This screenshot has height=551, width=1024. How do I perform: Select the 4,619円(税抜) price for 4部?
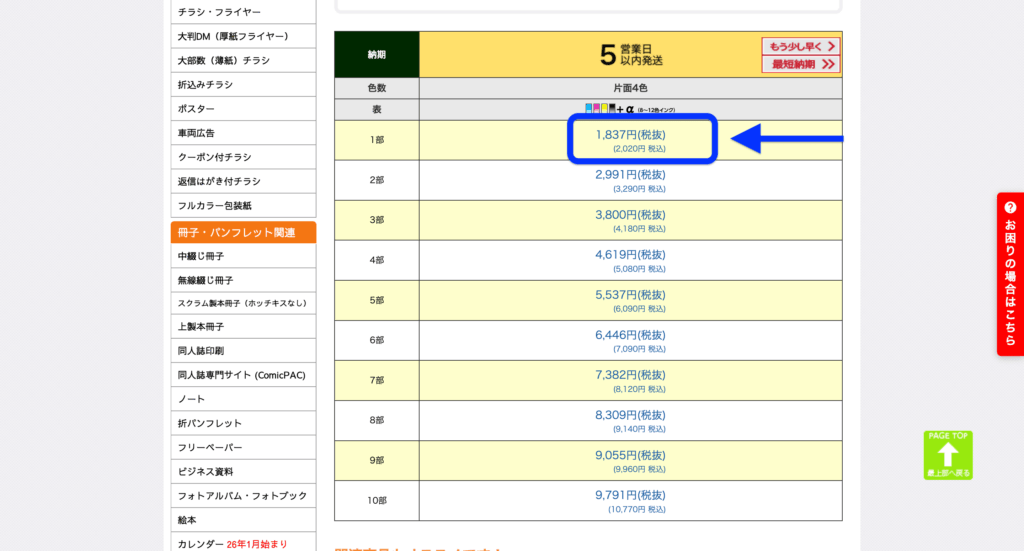click(630, 255)
